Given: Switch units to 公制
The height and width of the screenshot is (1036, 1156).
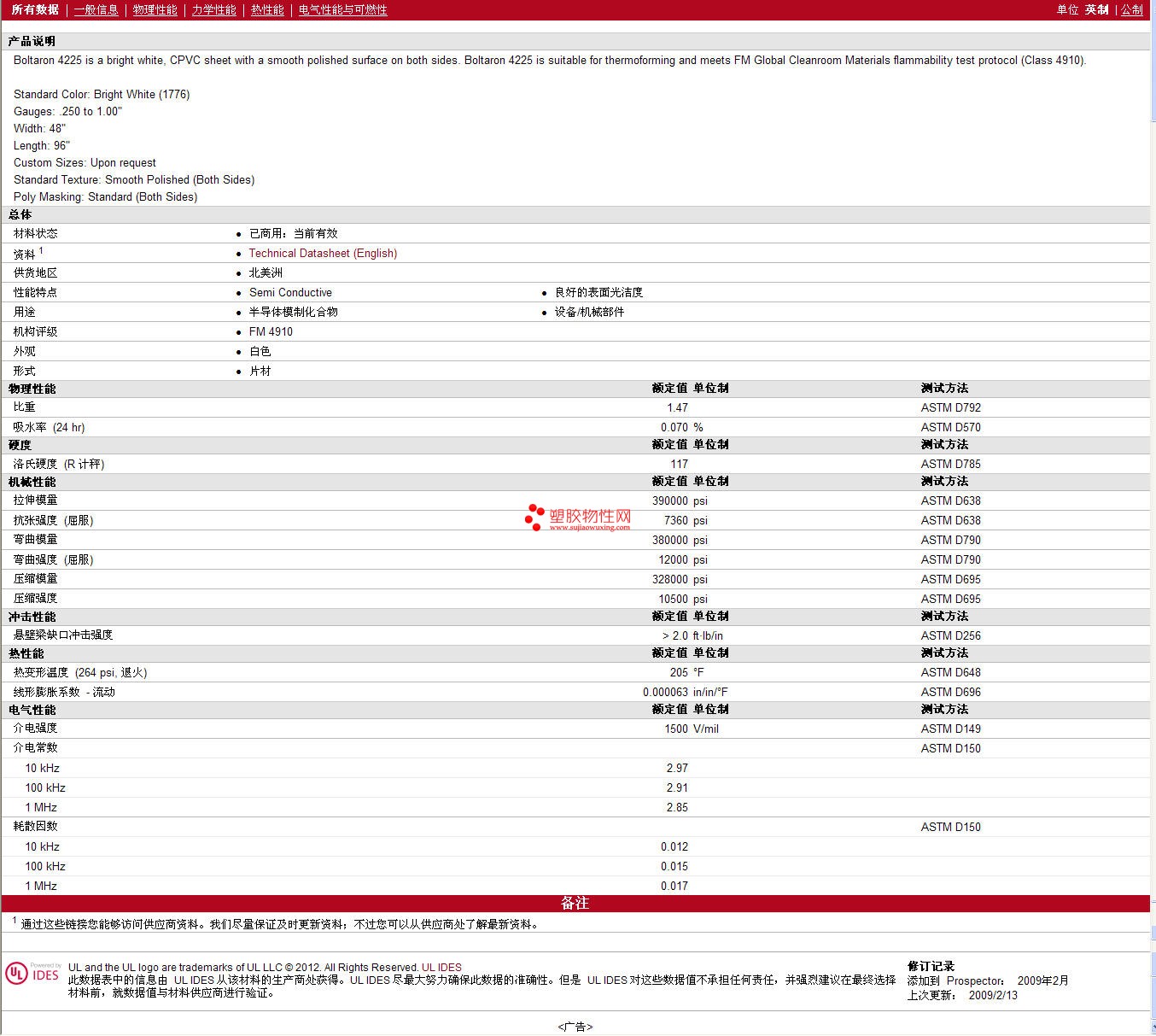Looking at the screenshot, I should pos(1132,10).
